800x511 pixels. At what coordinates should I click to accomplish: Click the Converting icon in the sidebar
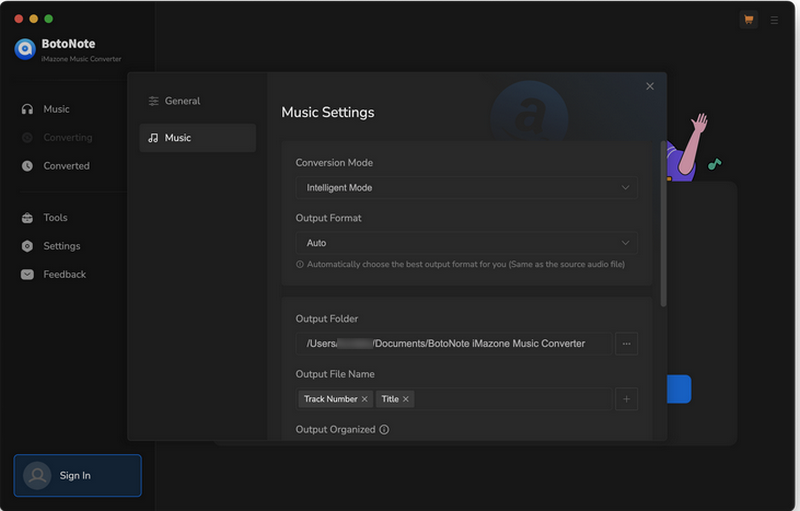[27, 138]
